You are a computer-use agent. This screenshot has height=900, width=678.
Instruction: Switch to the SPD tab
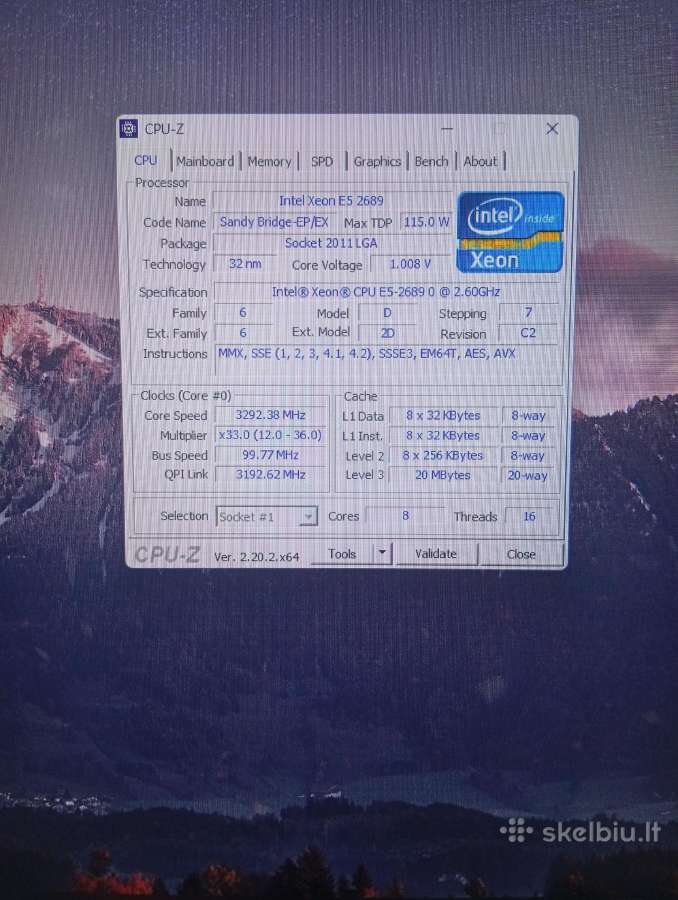tap(322, 162)
